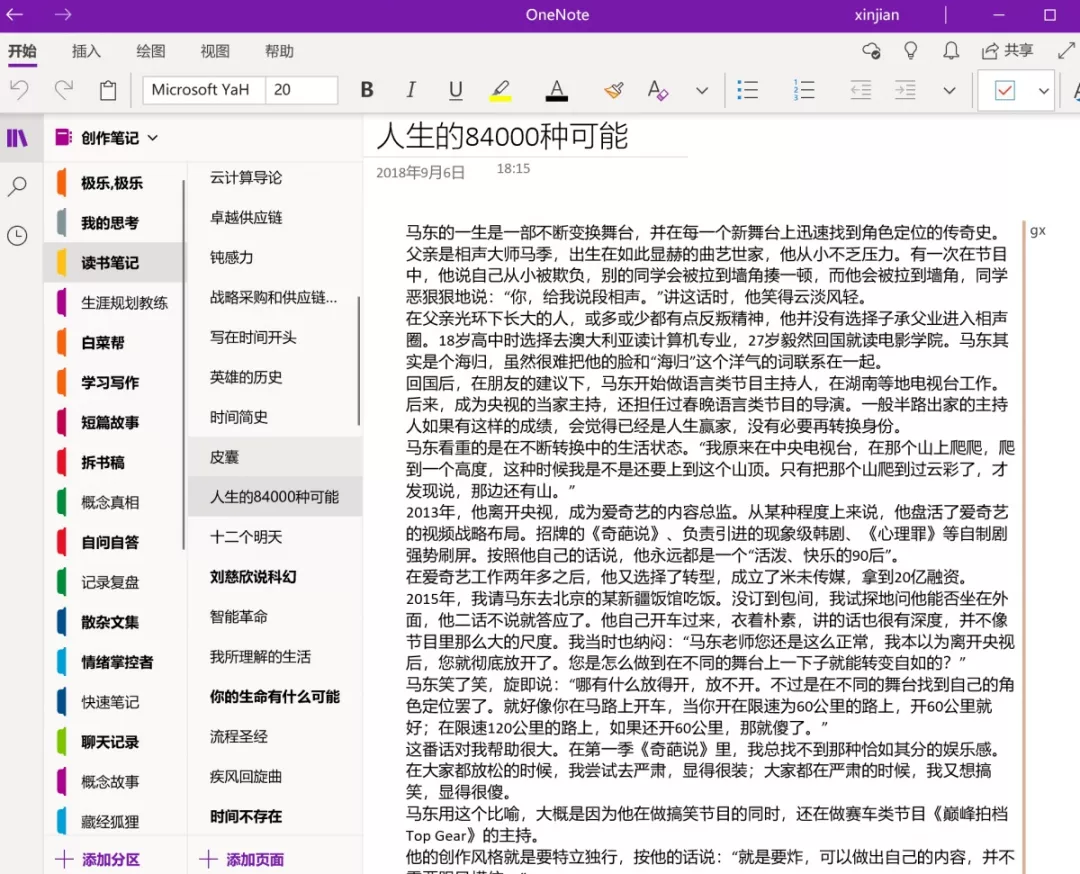Open the 云计算导论 page
1080x874 pixels.
coord(274,178)
